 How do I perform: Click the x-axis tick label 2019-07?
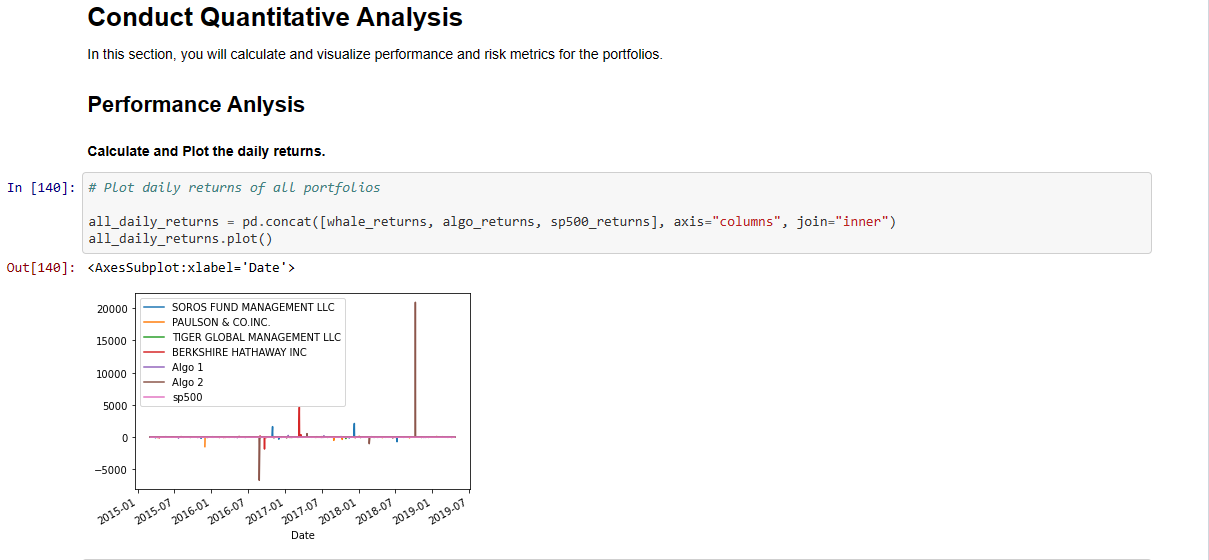click(447, 509)
